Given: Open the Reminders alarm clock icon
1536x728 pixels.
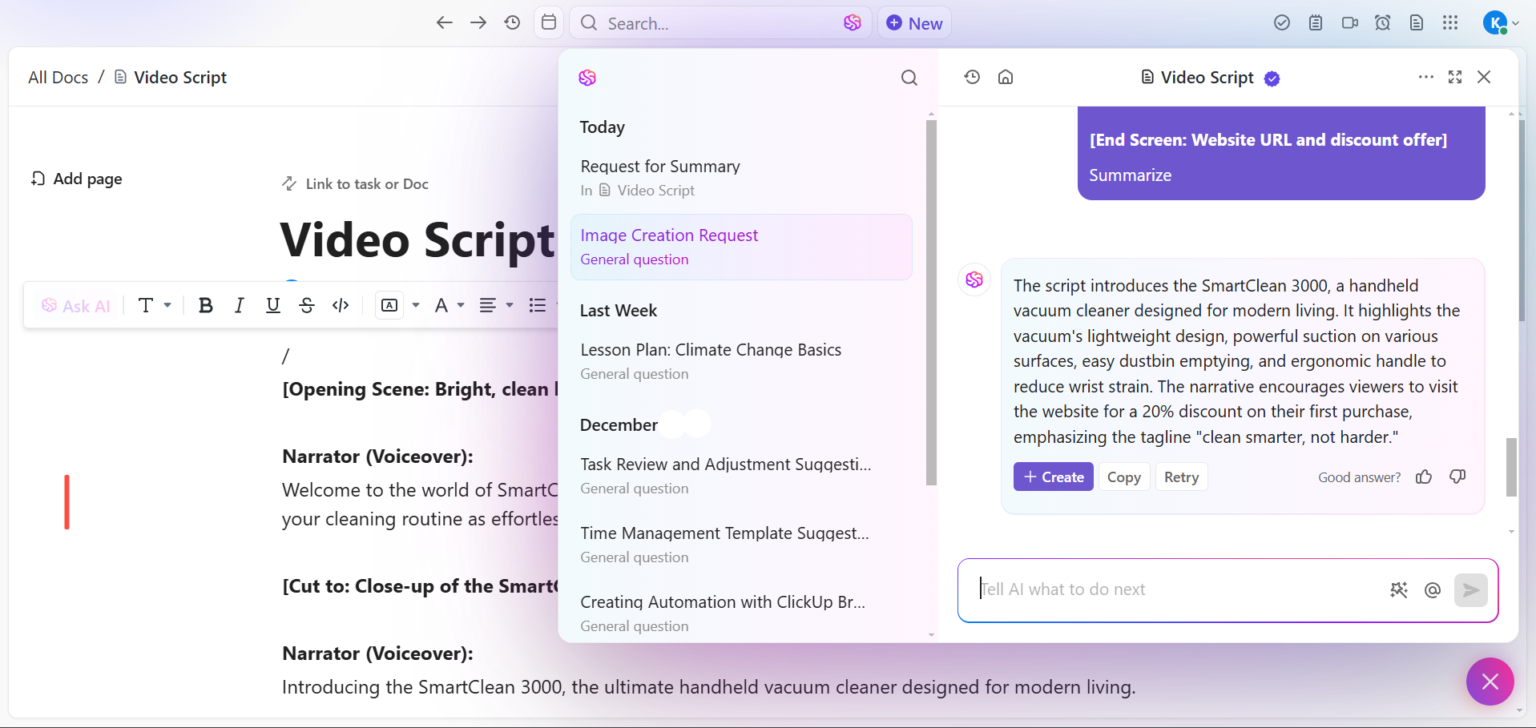Looking at the screenshot, I should tap(1382, 22).
